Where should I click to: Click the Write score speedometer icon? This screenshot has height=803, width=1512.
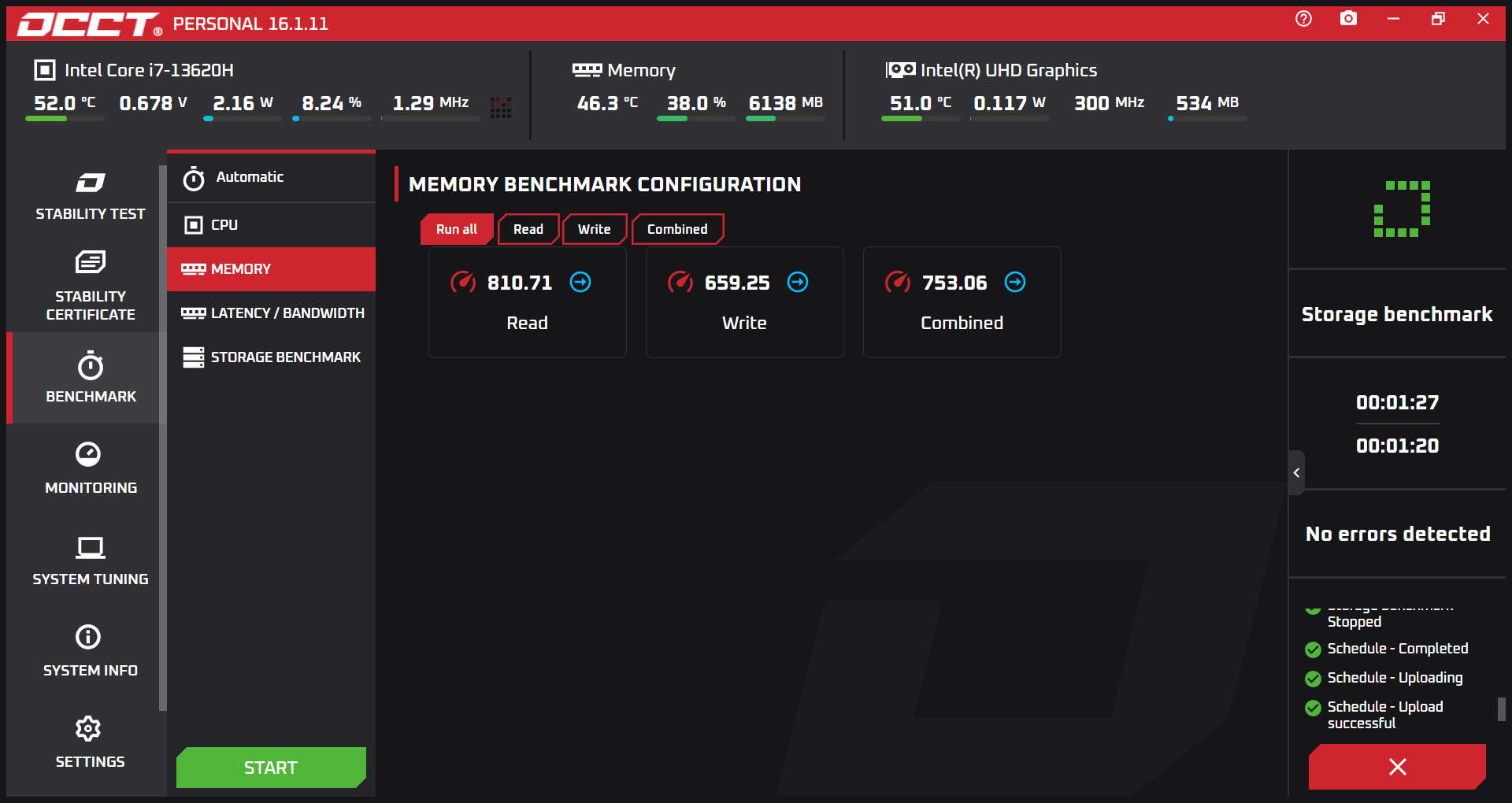[680, 282]
